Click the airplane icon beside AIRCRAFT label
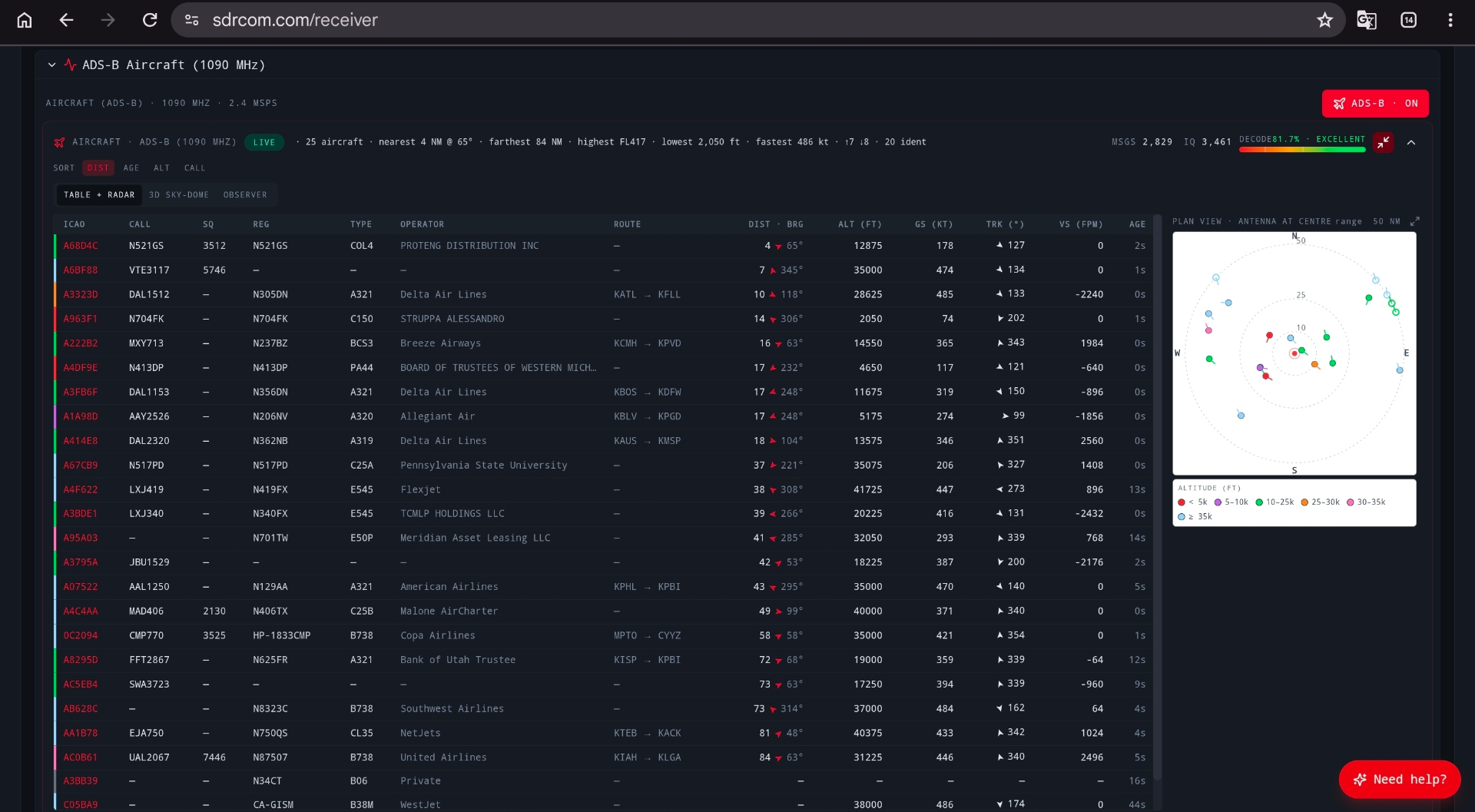The height and width of the screenshot is (812, 1475). point(59,142)
